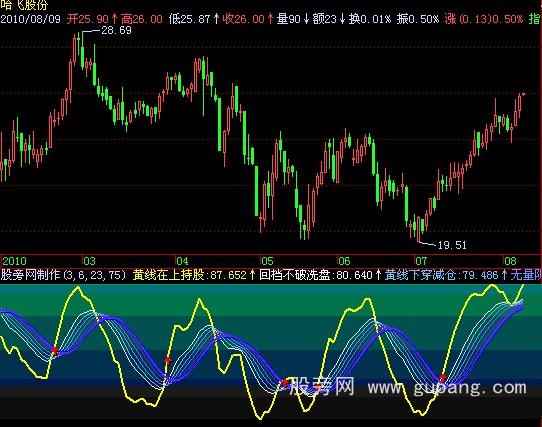Select the 06 month marker on time axis

[344, 261]
